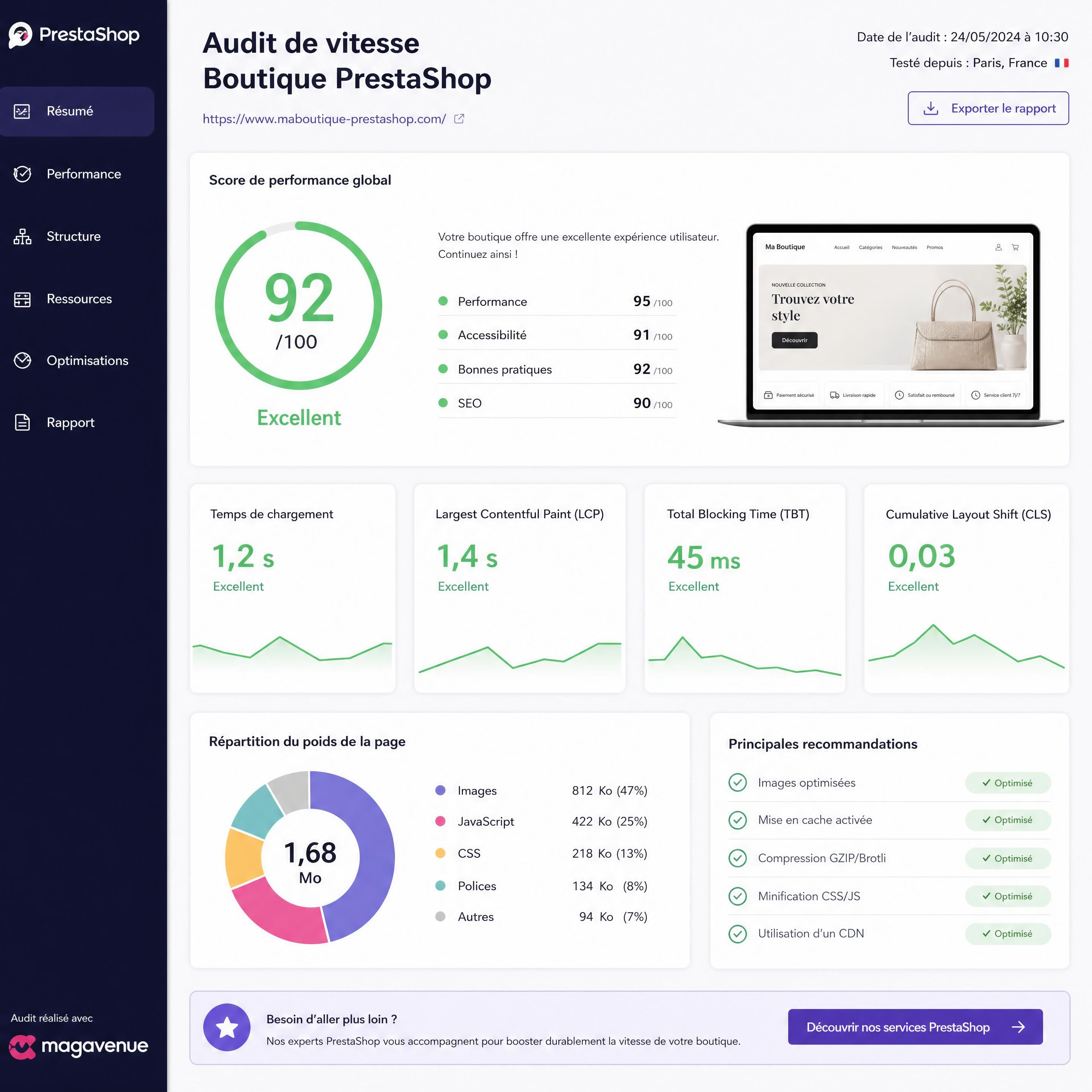This screenshot has height=1092, width=1092.
Task: Select the Accessibilité 91/100 score row
Action: point(557,335)
